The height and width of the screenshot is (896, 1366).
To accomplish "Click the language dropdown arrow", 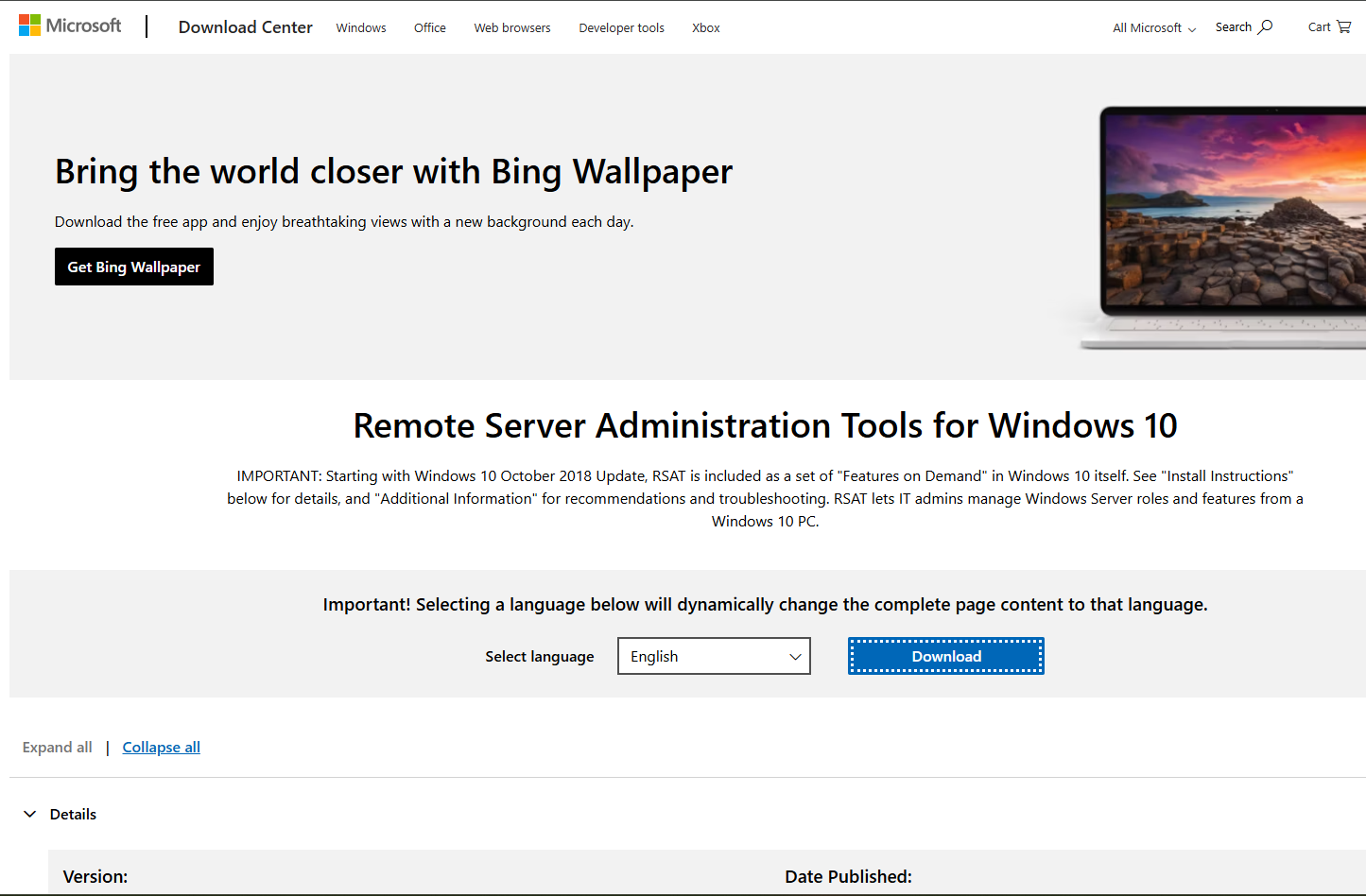I will click(795, 656).
